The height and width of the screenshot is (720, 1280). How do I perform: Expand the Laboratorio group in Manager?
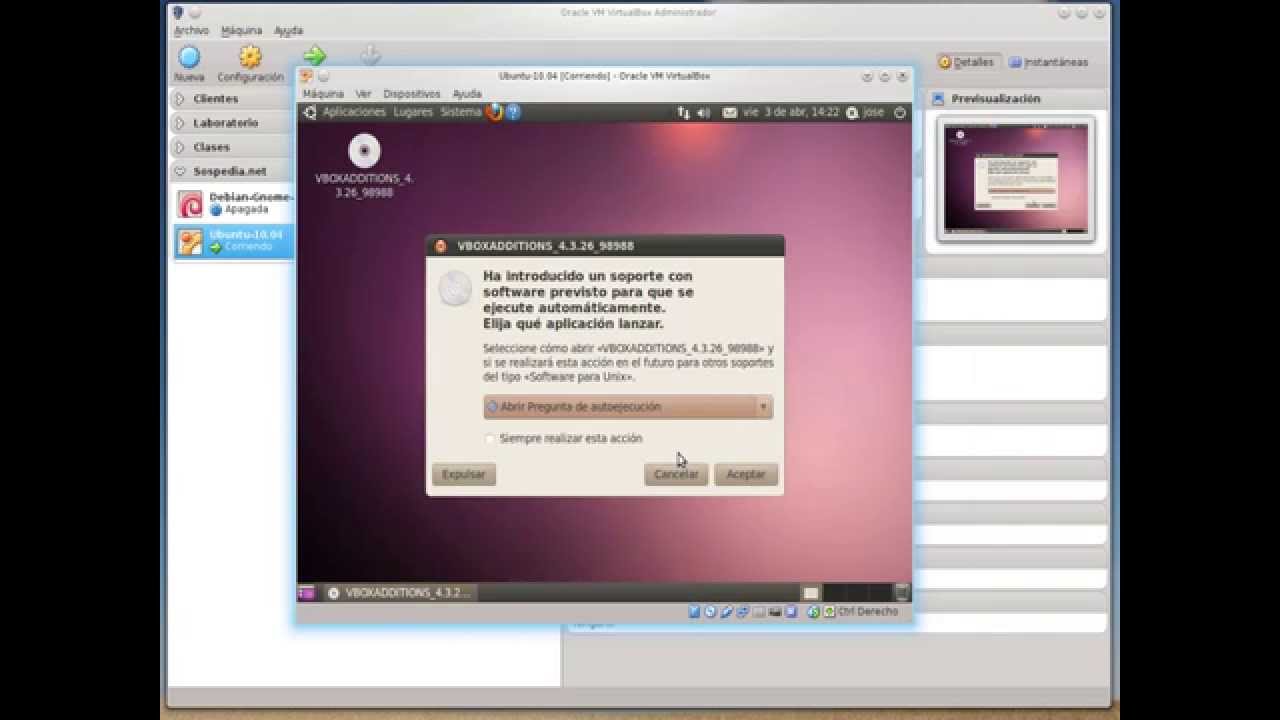pos(179,123)
